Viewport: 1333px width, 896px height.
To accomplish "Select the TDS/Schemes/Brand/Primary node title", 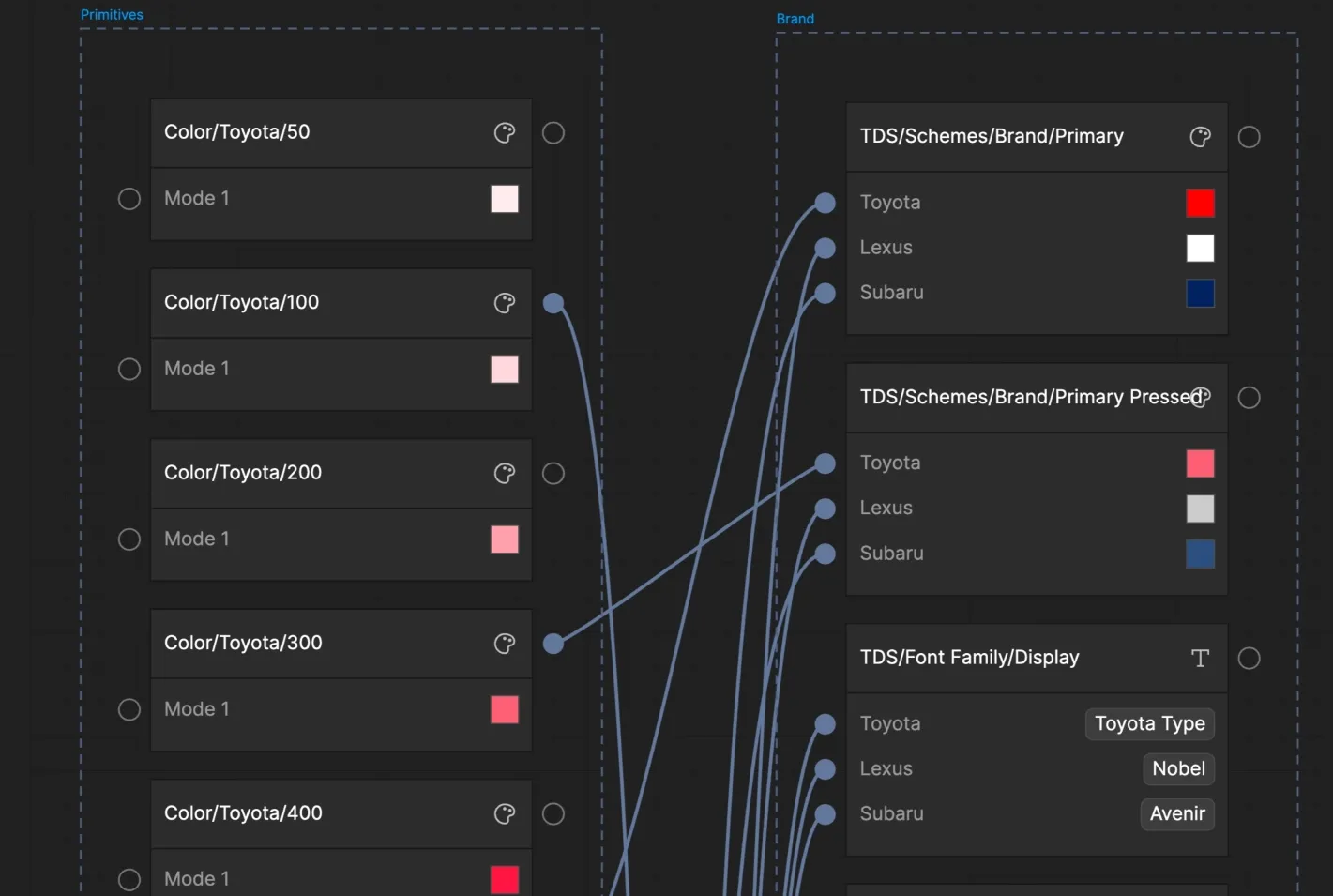I will tap(992, 136).
